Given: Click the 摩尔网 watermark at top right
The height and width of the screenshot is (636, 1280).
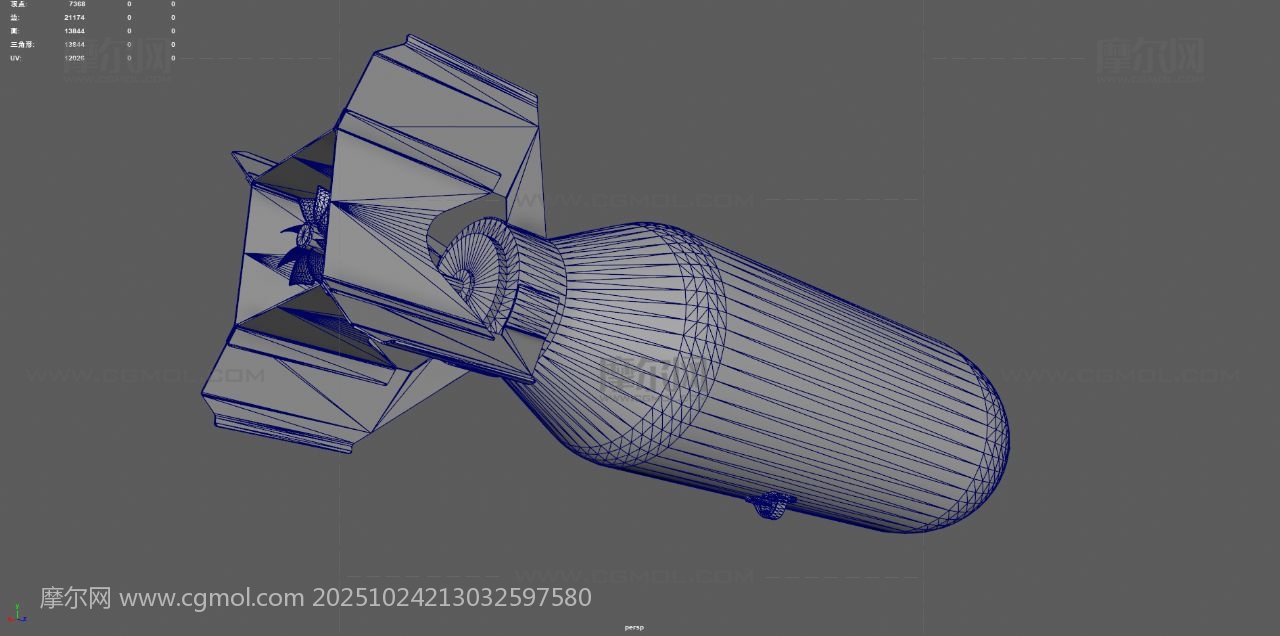Looking at the screenshot, I should (1150, 56).
